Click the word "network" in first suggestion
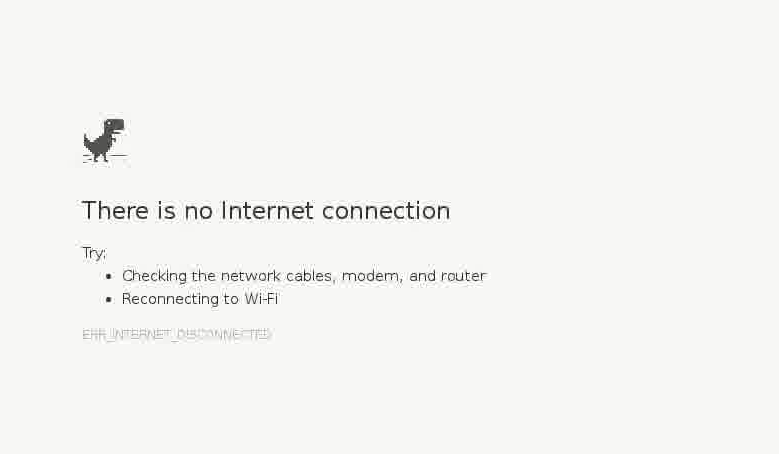 pyautogui.click(x=250, y=276)
